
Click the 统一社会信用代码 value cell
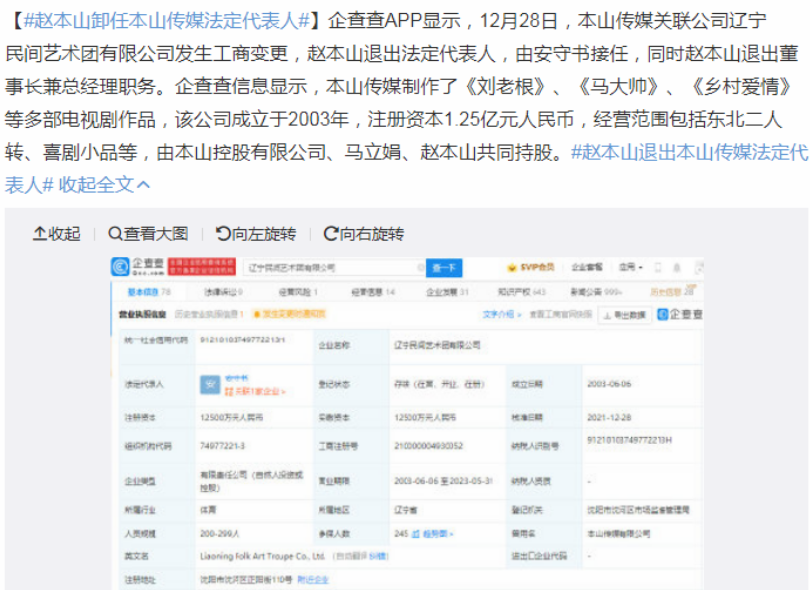click(x=242, y=340)
